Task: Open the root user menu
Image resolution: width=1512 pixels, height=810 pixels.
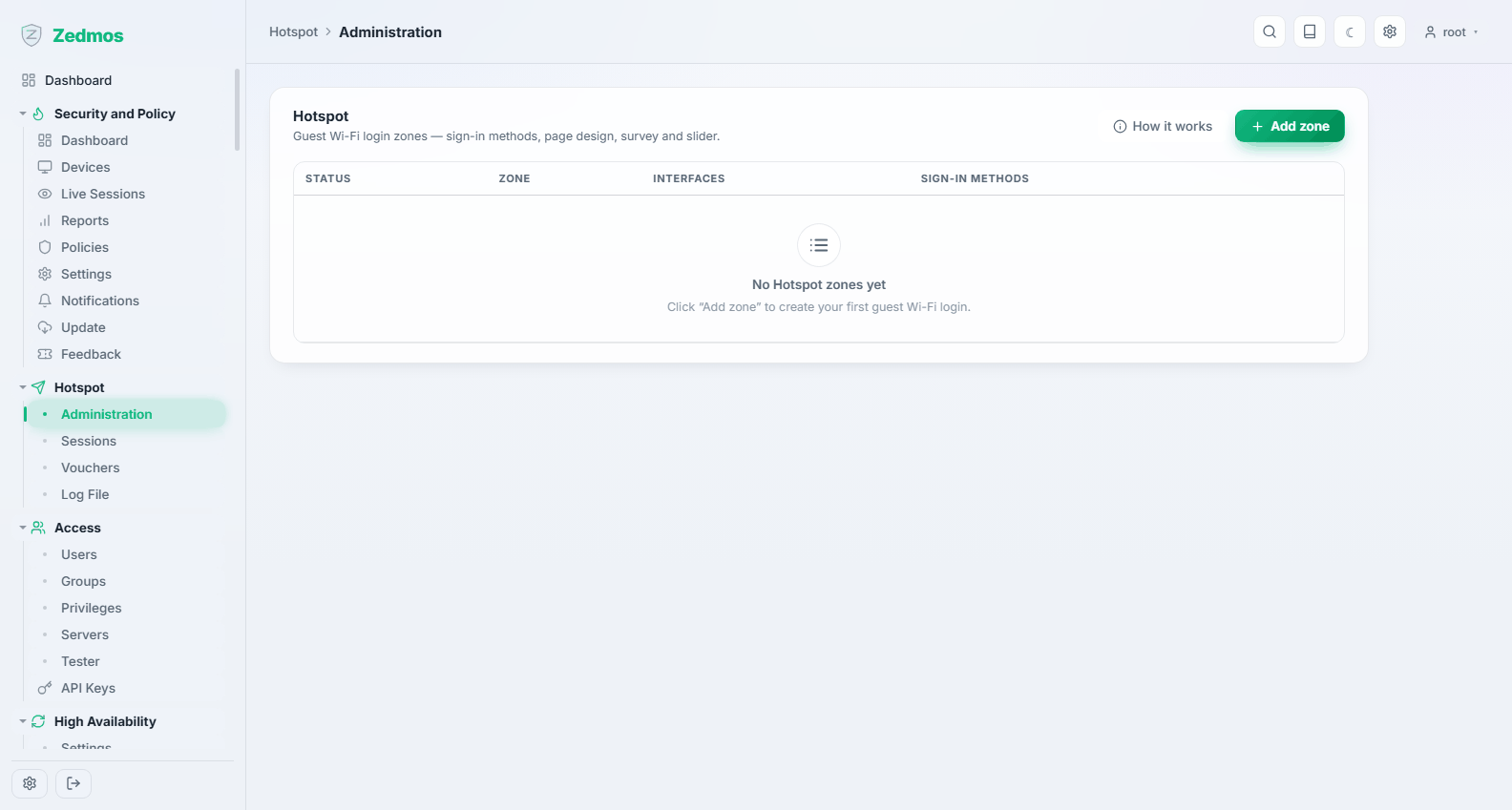Action: tap(1451, 31)
